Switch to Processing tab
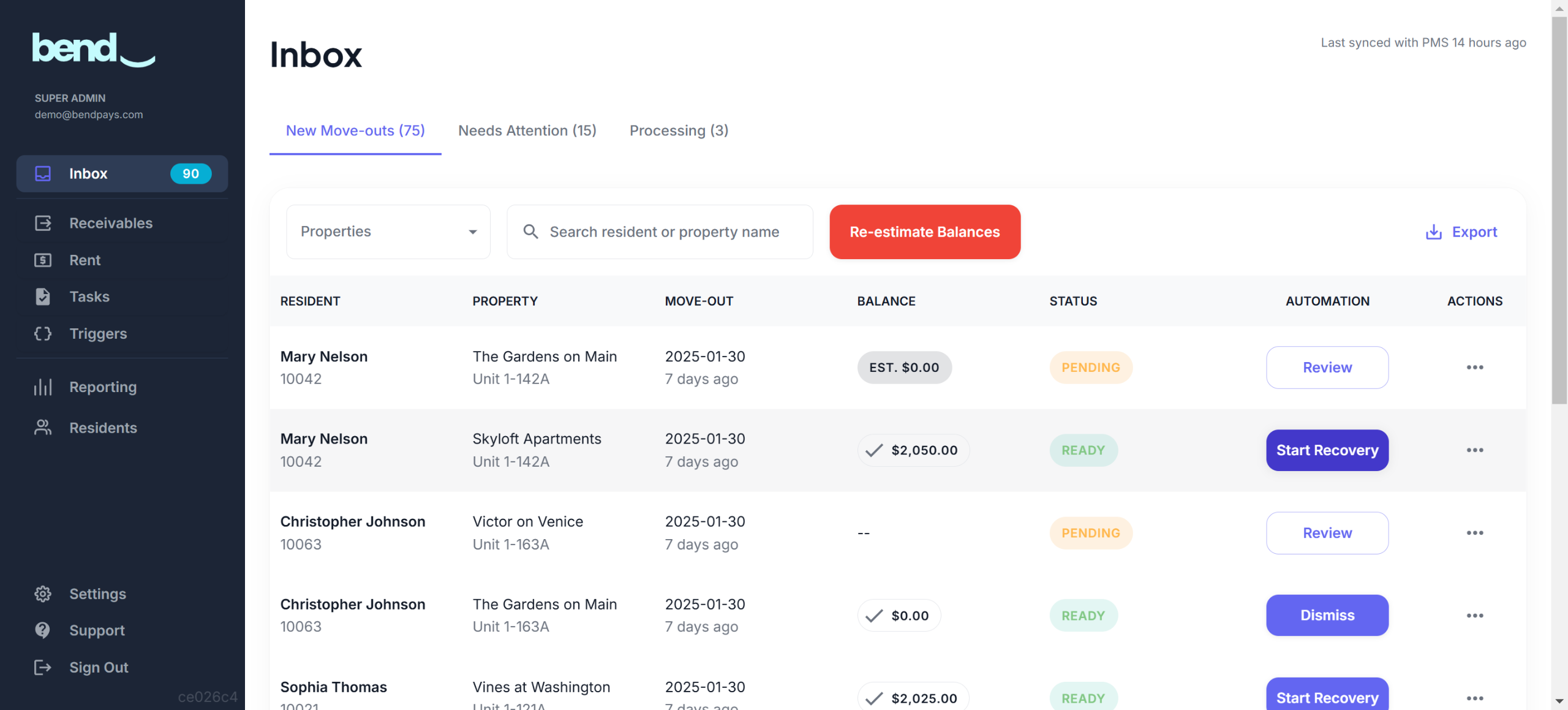Image resolution: width=1568 pixels, height=710 pixels. click(x=679, y=130)
